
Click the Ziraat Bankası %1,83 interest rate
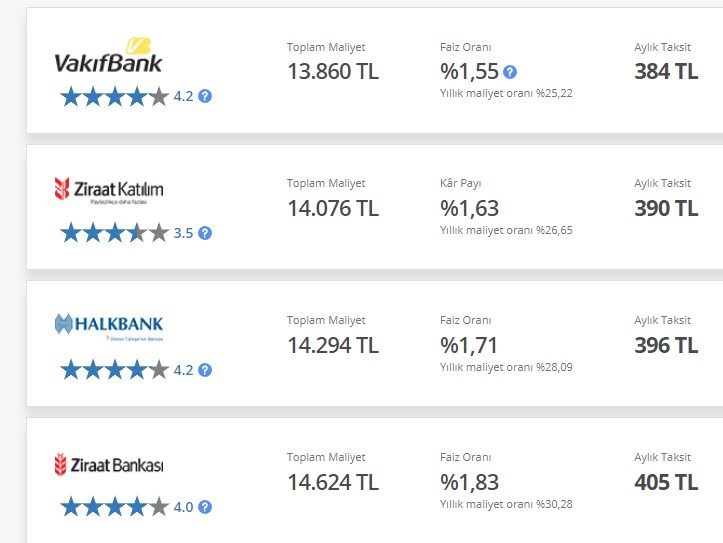(469, 482)
